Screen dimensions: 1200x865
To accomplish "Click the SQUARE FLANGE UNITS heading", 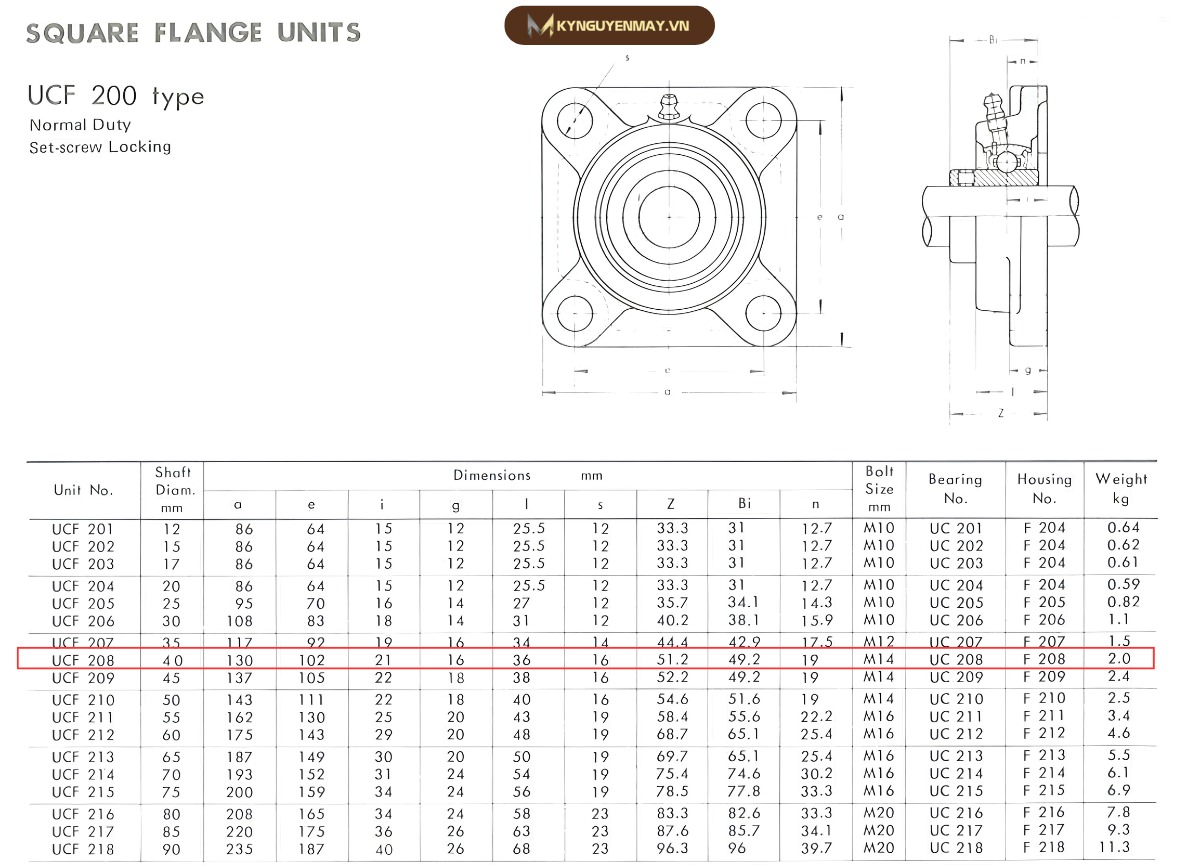I will pyautogui.click(x=193, y=33).
